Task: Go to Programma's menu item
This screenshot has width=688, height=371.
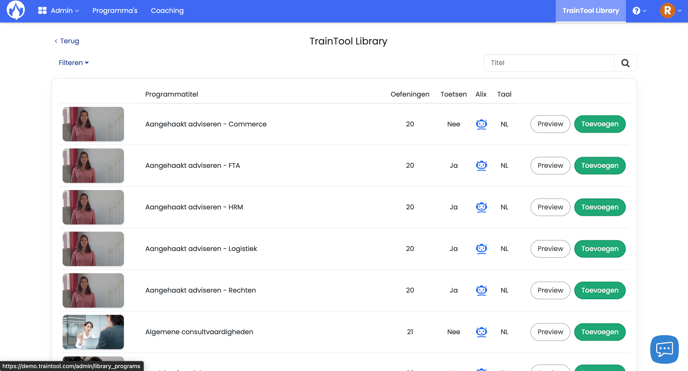Action: click(115, 11)
